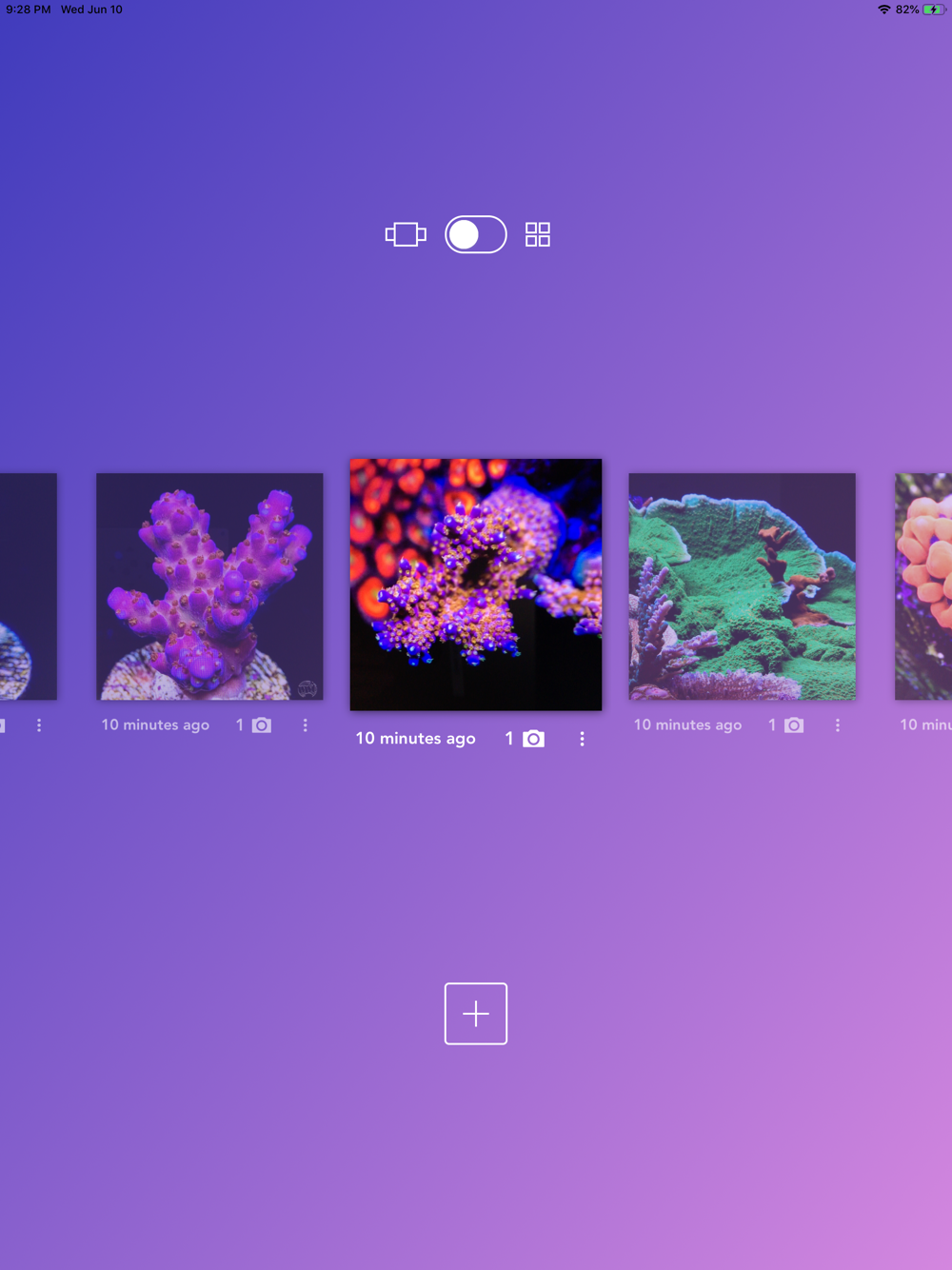This screenshot has width=952, height=1270.
Task: Tap '10 minutes ago' label under center coral
Action: 415,739
